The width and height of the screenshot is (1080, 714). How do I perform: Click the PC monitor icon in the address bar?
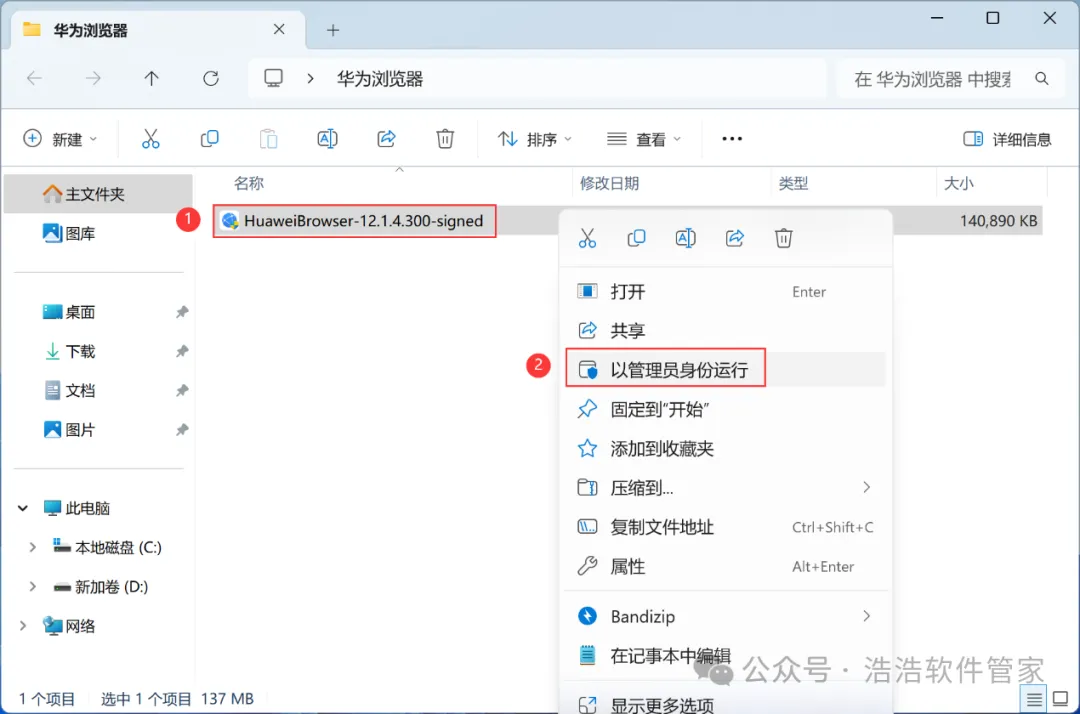(x=273, y=78)
